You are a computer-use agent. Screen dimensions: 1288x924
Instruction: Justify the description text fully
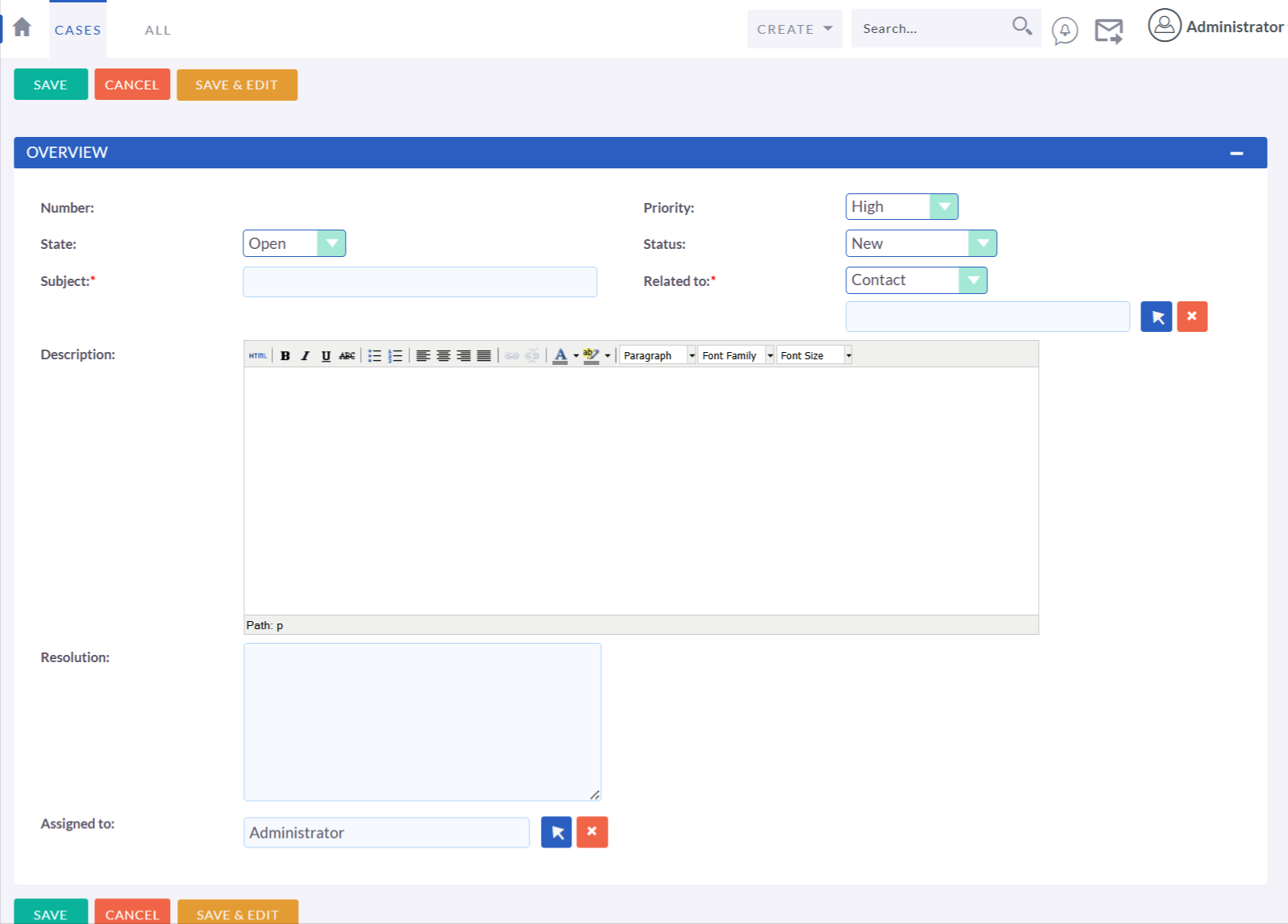click(x=484, y=355)
